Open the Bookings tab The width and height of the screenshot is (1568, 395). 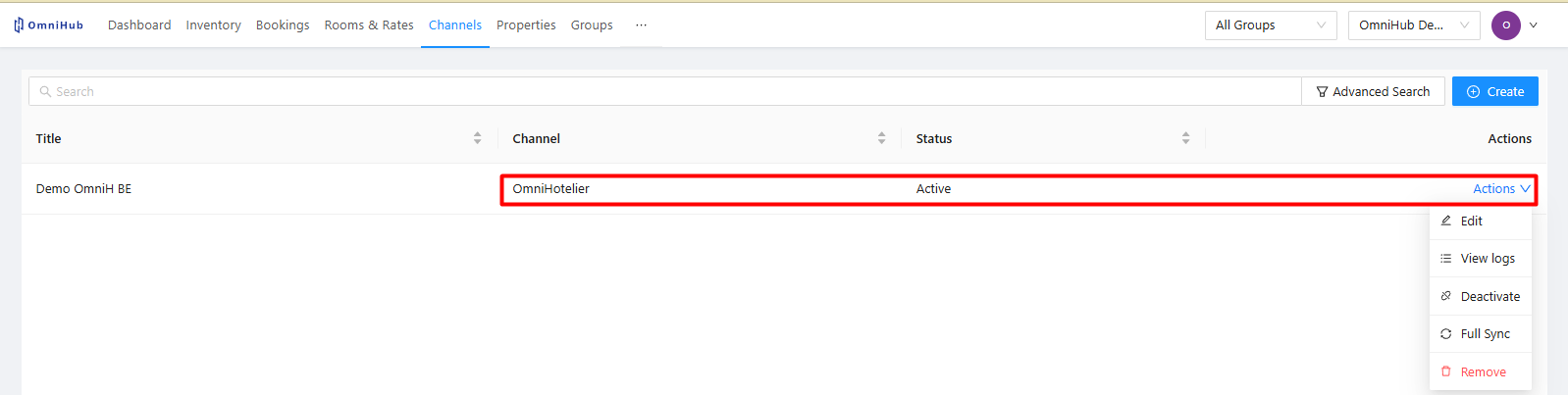[283, 25]
